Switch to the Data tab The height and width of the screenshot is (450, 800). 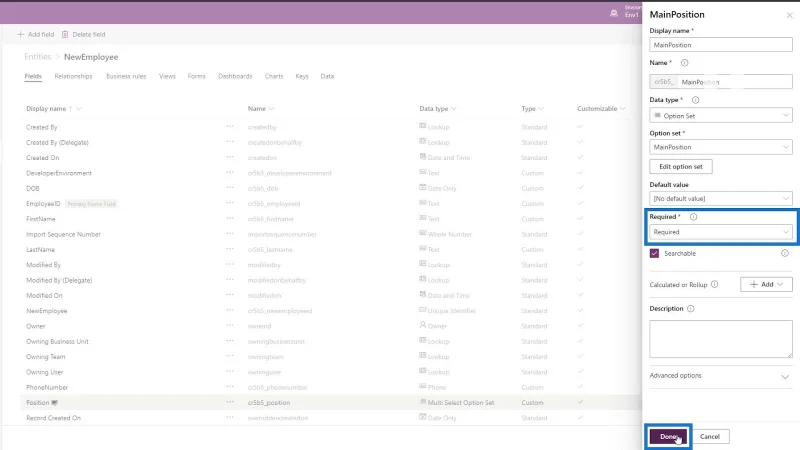(x=327, y=76)
